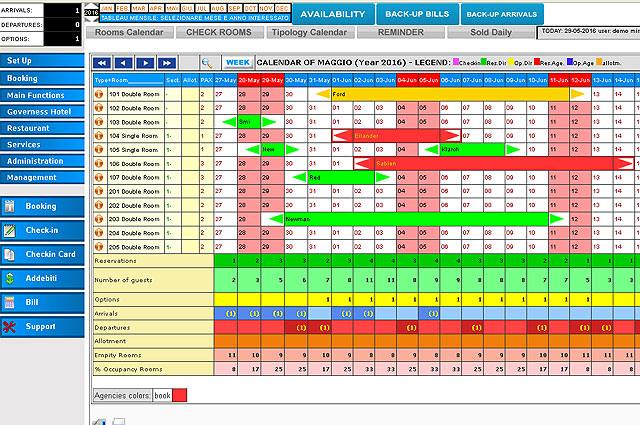The width and height of the screenshot is (640, 425).
Task: Open the Check-in shortcut
Action: pos(42,230)
